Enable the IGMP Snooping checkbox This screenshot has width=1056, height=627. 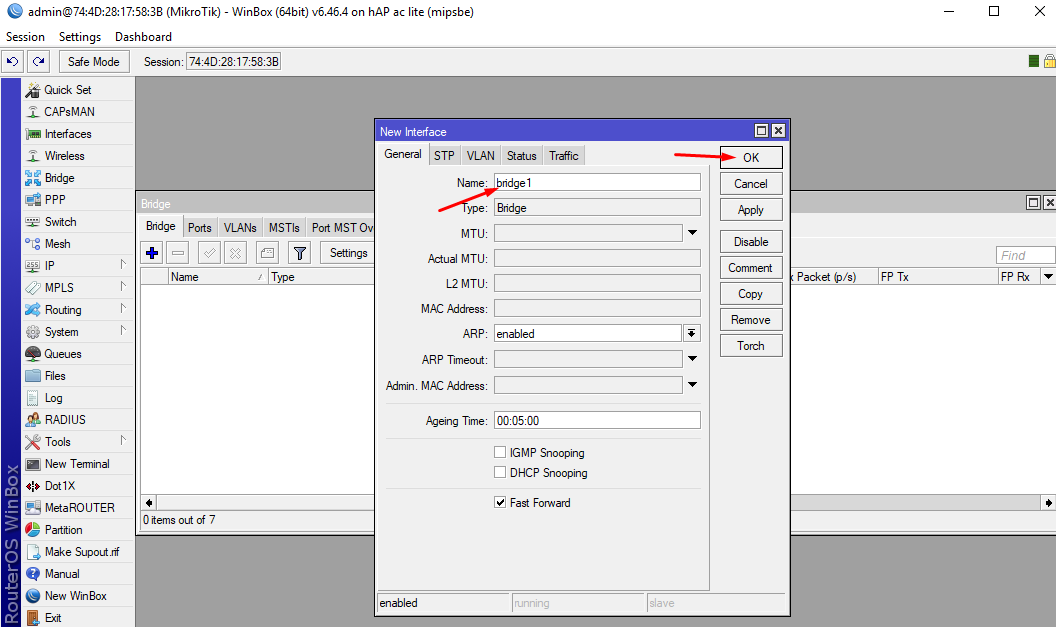pos(500,452)
